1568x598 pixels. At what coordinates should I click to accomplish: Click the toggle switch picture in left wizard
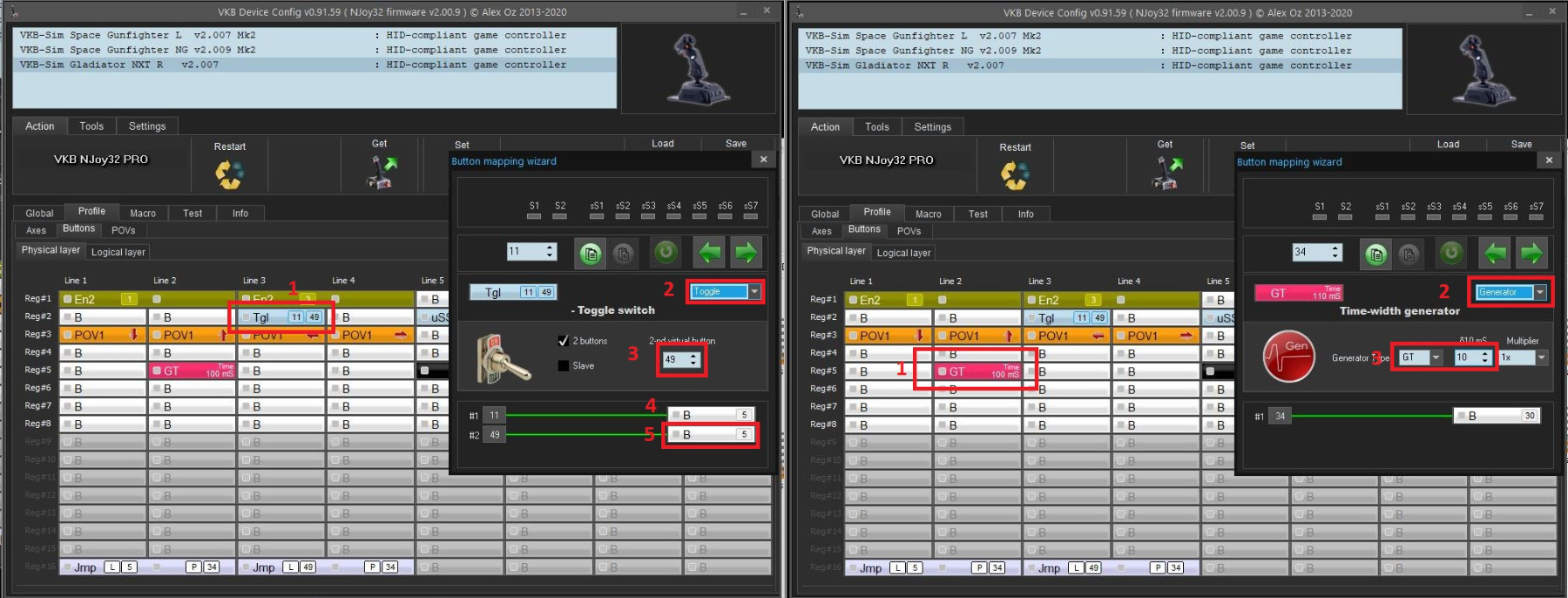pyautogui.click(x=504, y=358)
